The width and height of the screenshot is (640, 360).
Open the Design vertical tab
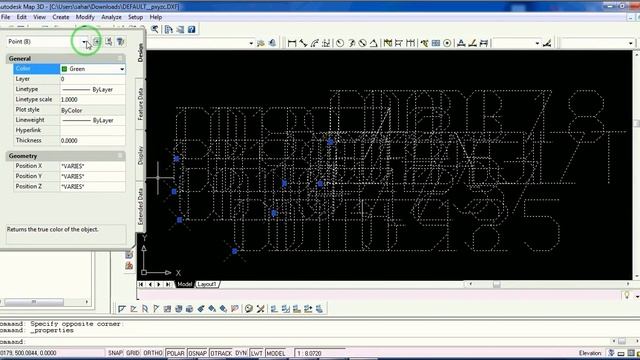coord(140,53)
